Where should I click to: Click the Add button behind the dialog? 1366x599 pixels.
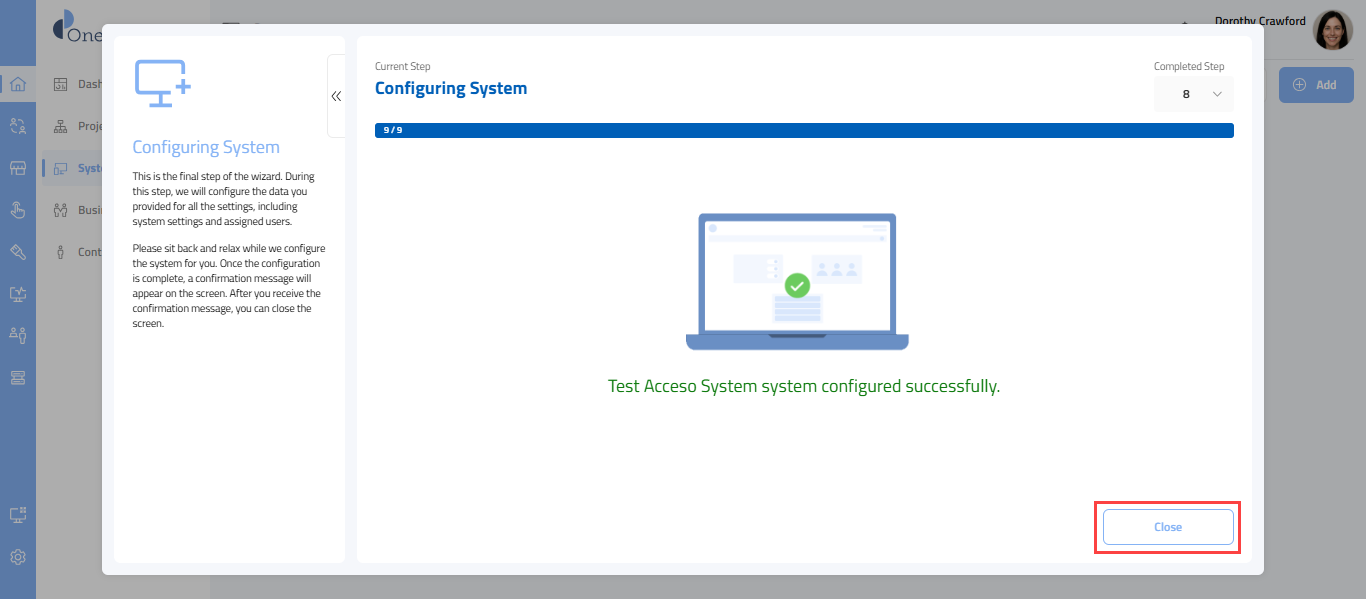point(1315,85)
